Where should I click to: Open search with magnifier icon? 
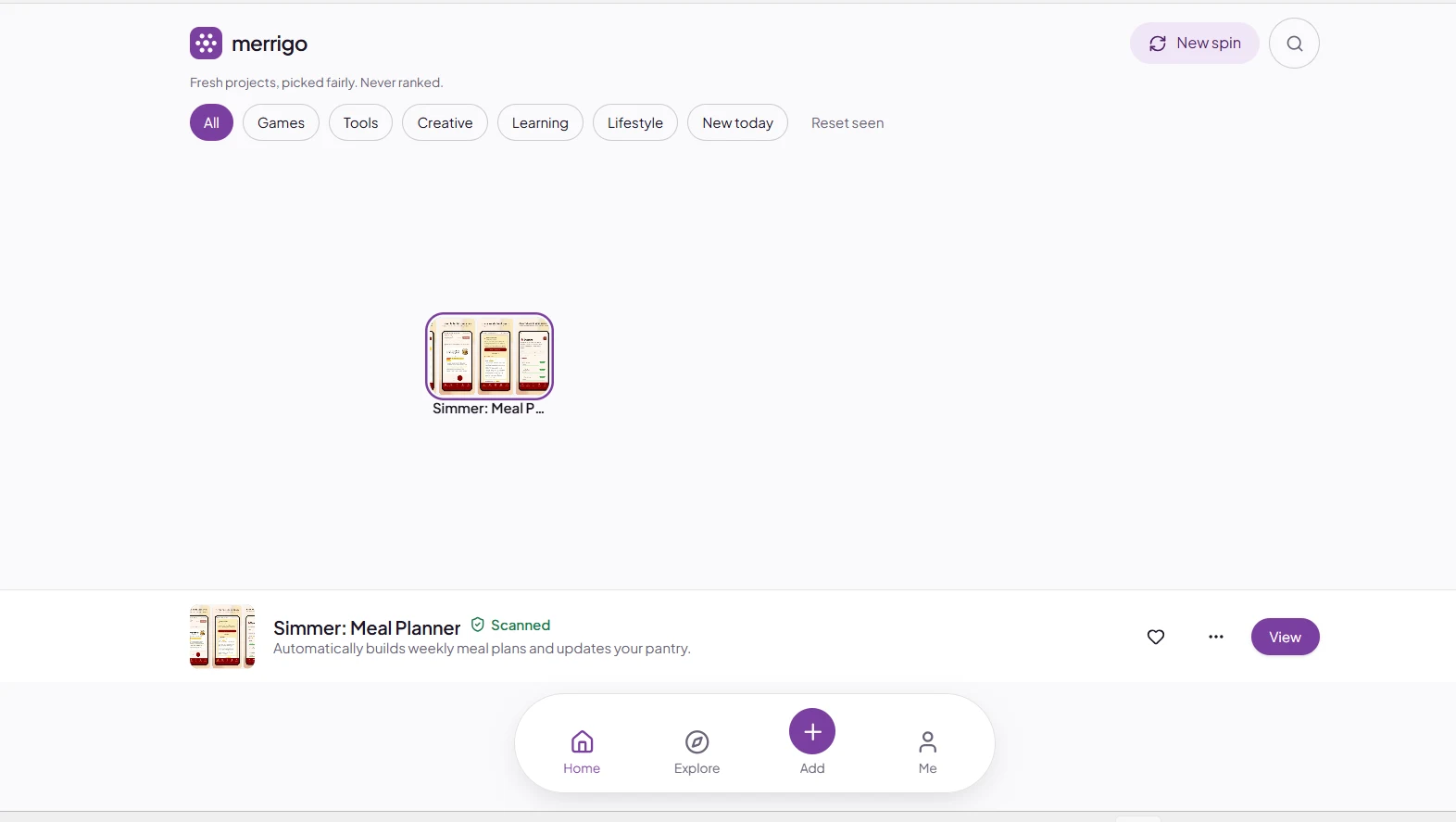pyautogui.click(x=1294, y=44)
